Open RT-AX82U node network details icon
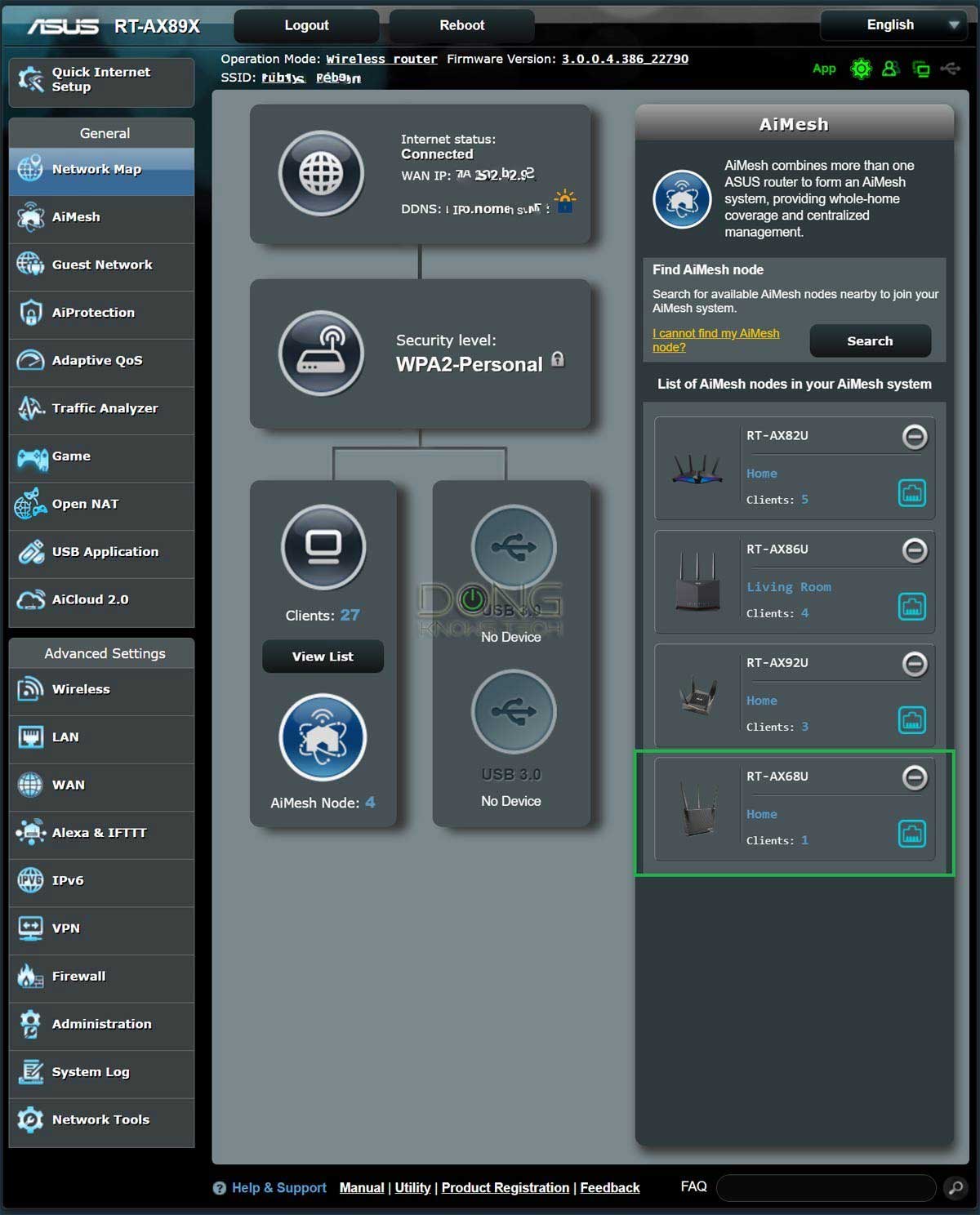Viewport: 980px width, 1215px height. click(911, 493)
